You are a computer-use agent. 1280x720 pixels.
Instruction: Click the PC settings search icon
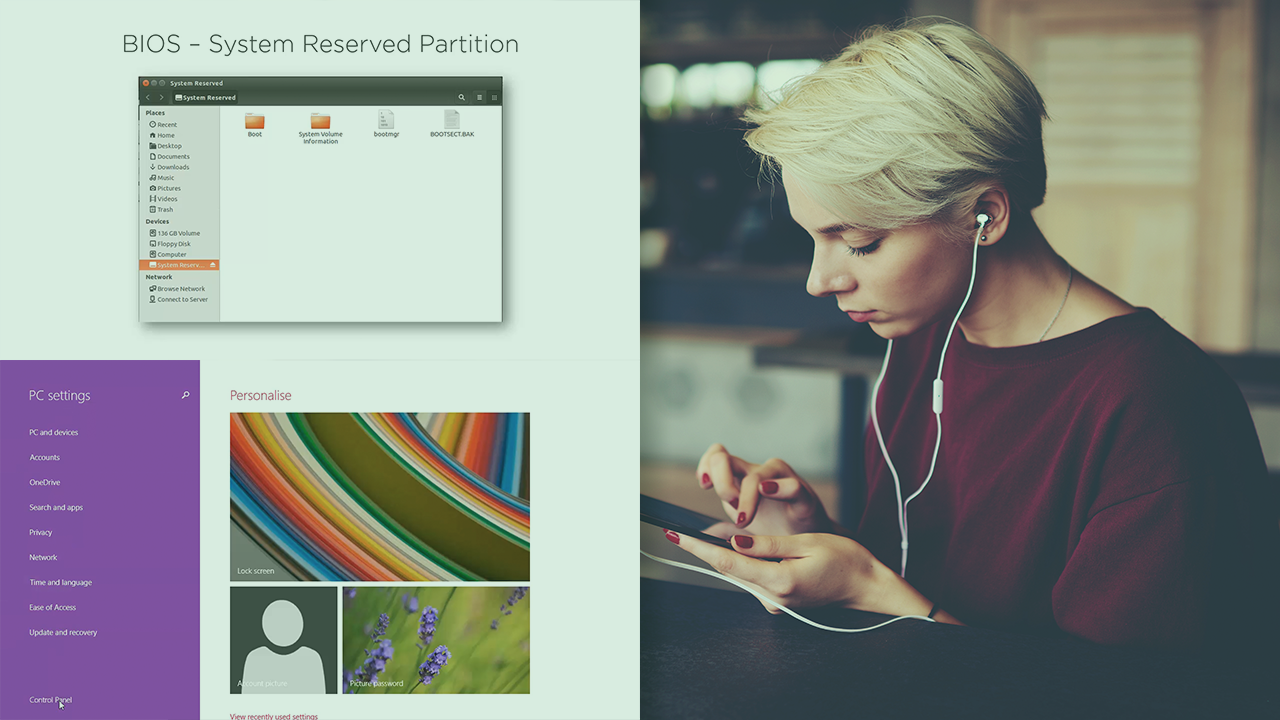point(185,396)
